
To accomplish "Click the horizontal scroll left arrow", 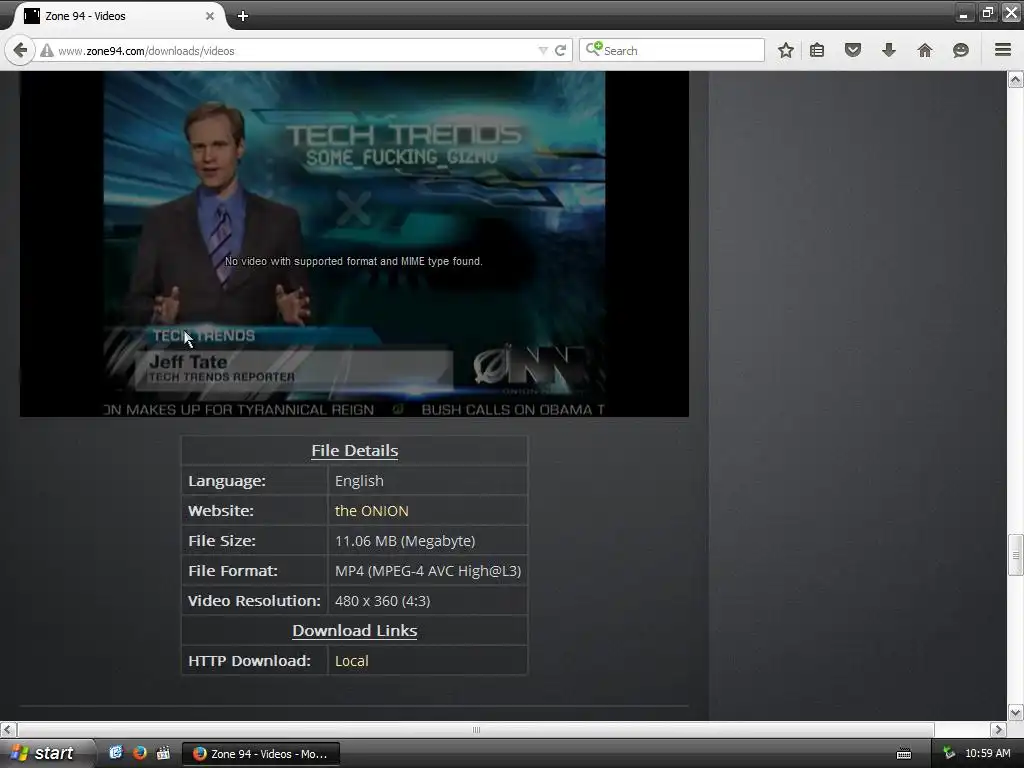I will tap(8, 729).
